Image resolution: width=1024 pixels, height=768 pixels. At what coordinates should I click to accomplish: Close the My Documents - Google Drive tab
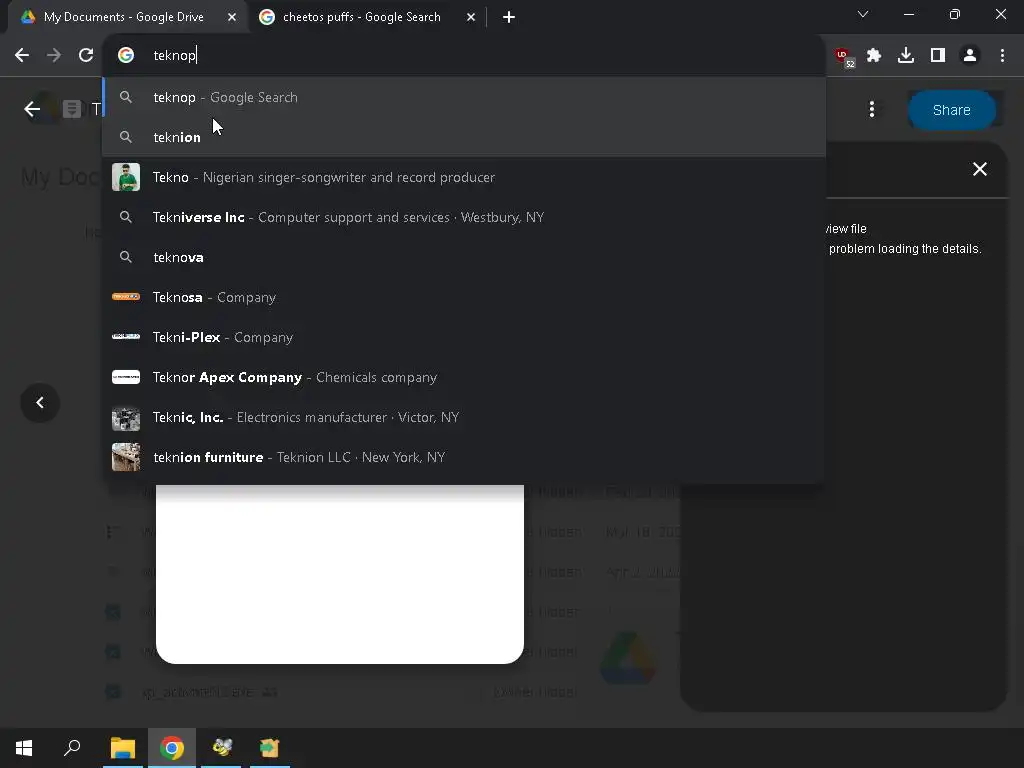(232, 17)
